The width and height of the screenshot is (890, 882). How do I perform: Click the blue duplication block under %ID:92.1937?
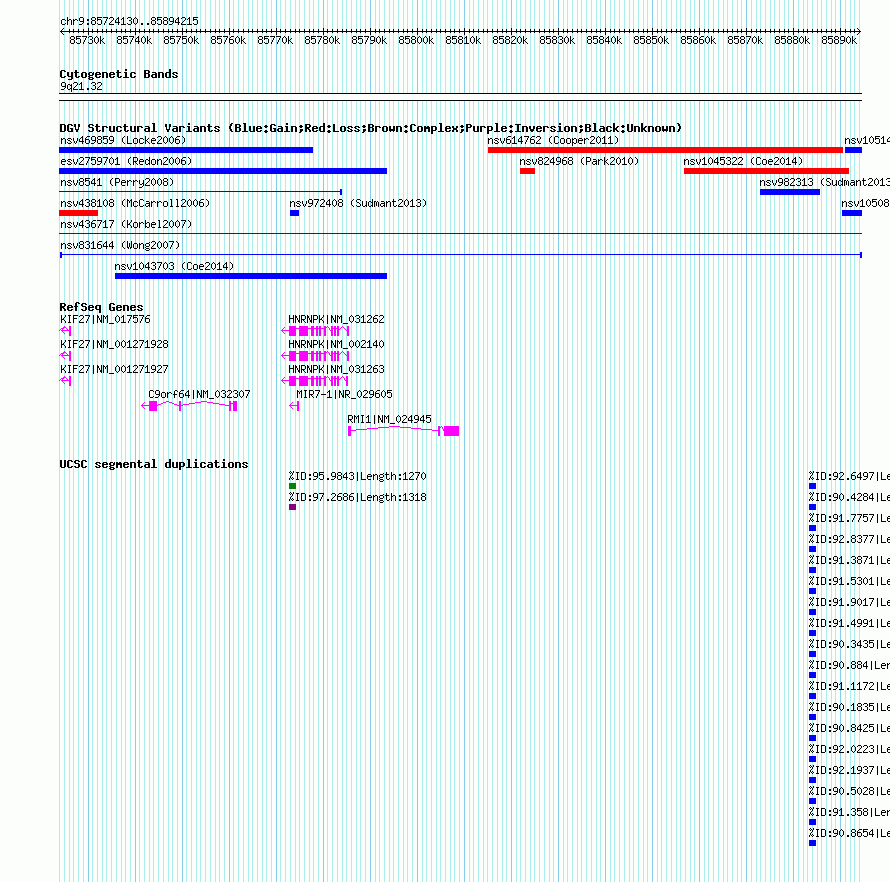coord(812,780)
